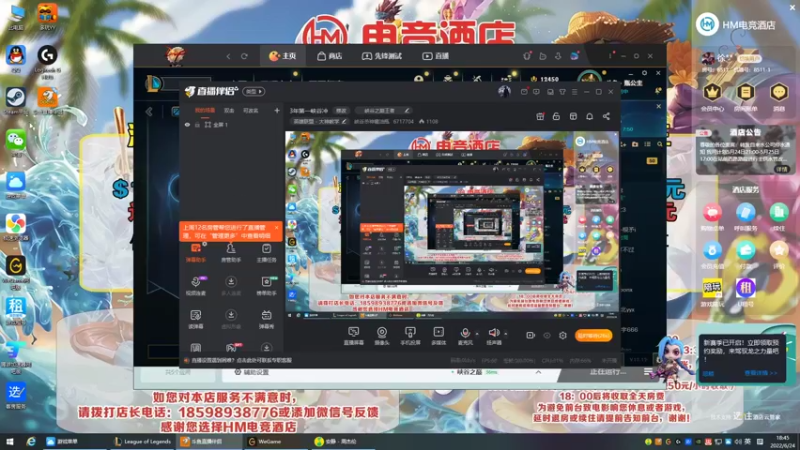800x450 pixels.
Task: Open 会员充值 hotel service
Action: click(712, 255)
